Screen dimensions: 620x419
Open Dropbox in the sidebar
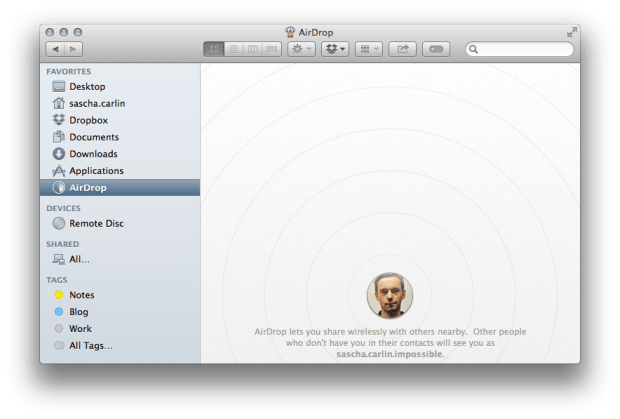(120, 120)
